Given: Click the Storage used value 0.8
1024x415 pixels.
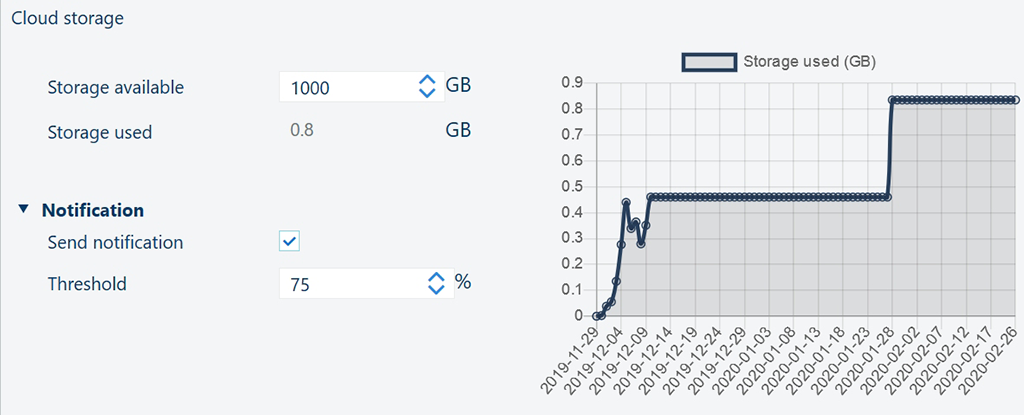Looking at the screenshot, I should pos(301,131).
